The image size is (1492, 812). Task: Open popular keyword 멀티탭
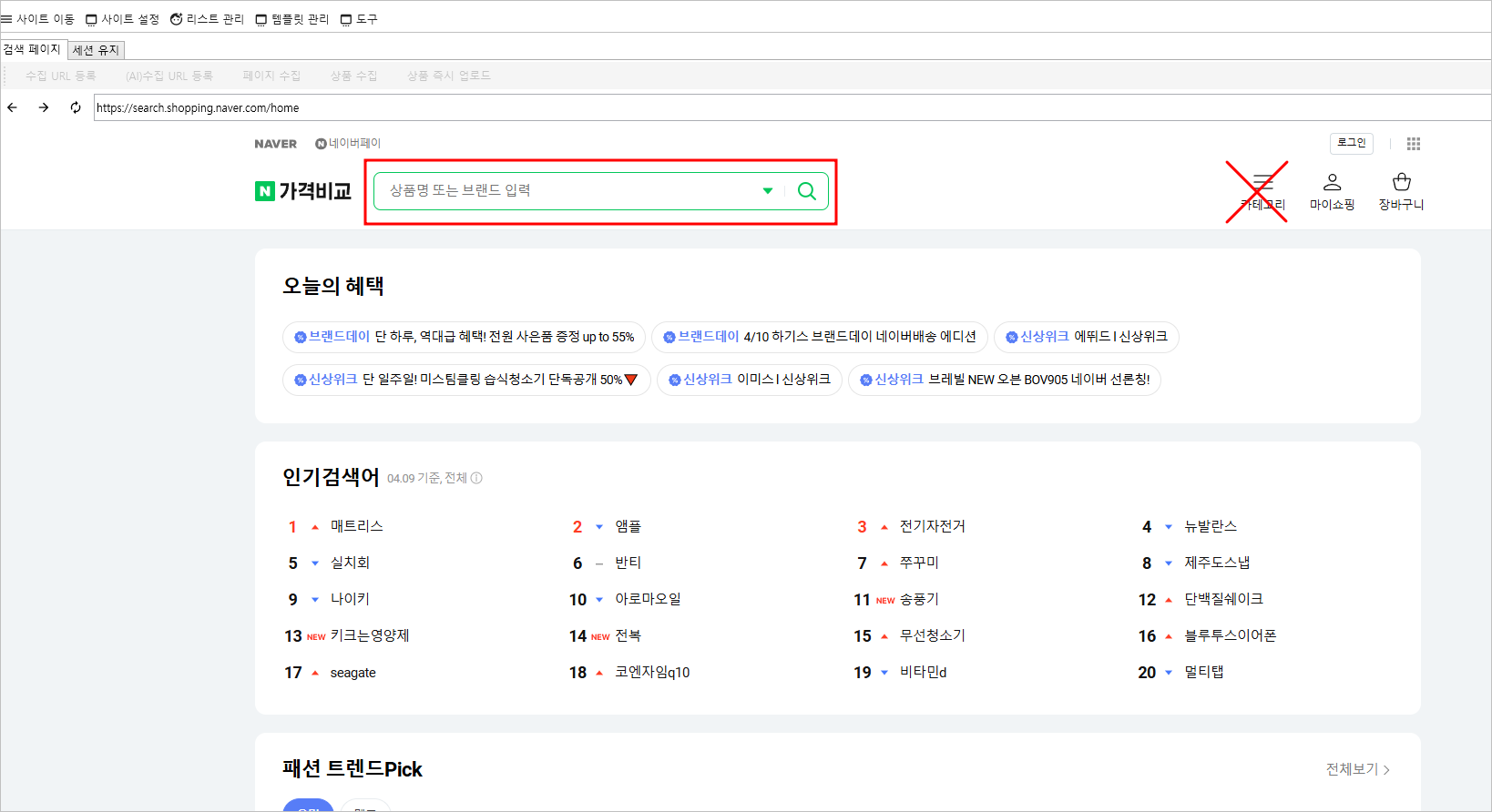tap(1204, 672)
